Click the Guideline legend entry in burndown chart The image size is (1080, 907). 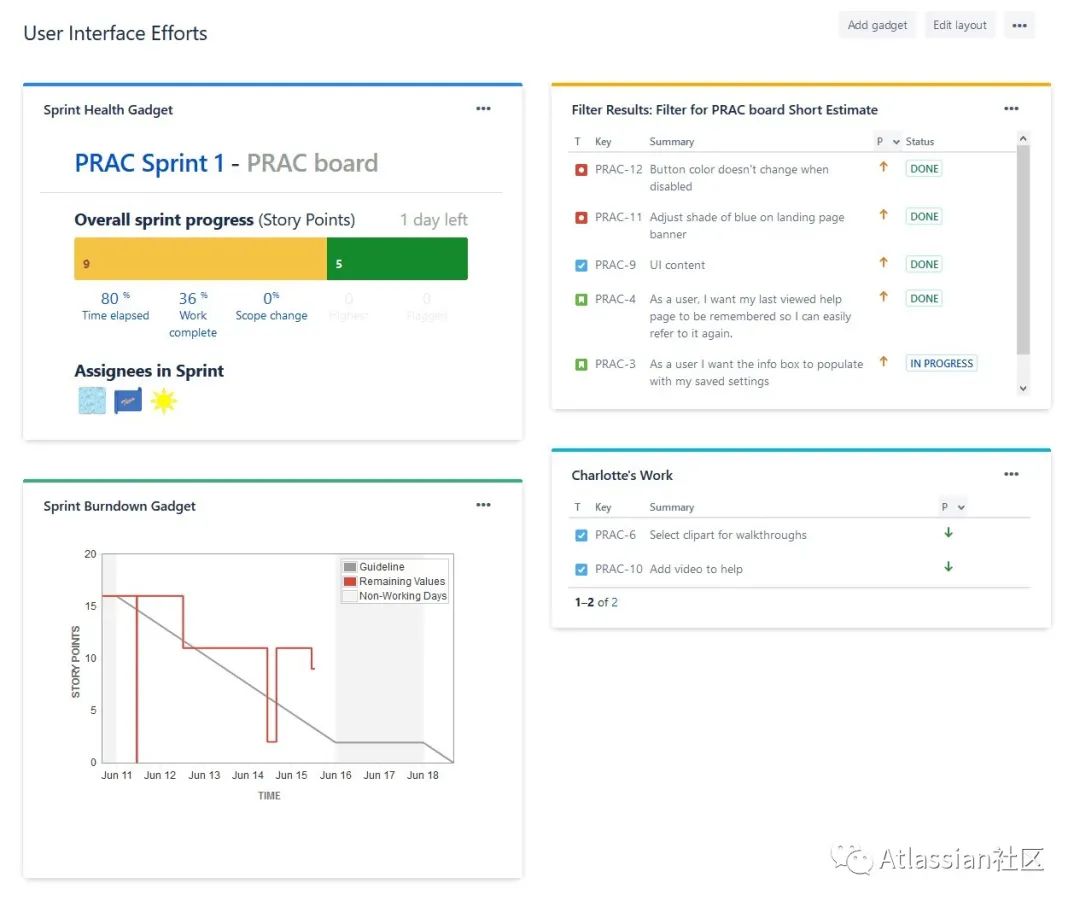(374, 567)
